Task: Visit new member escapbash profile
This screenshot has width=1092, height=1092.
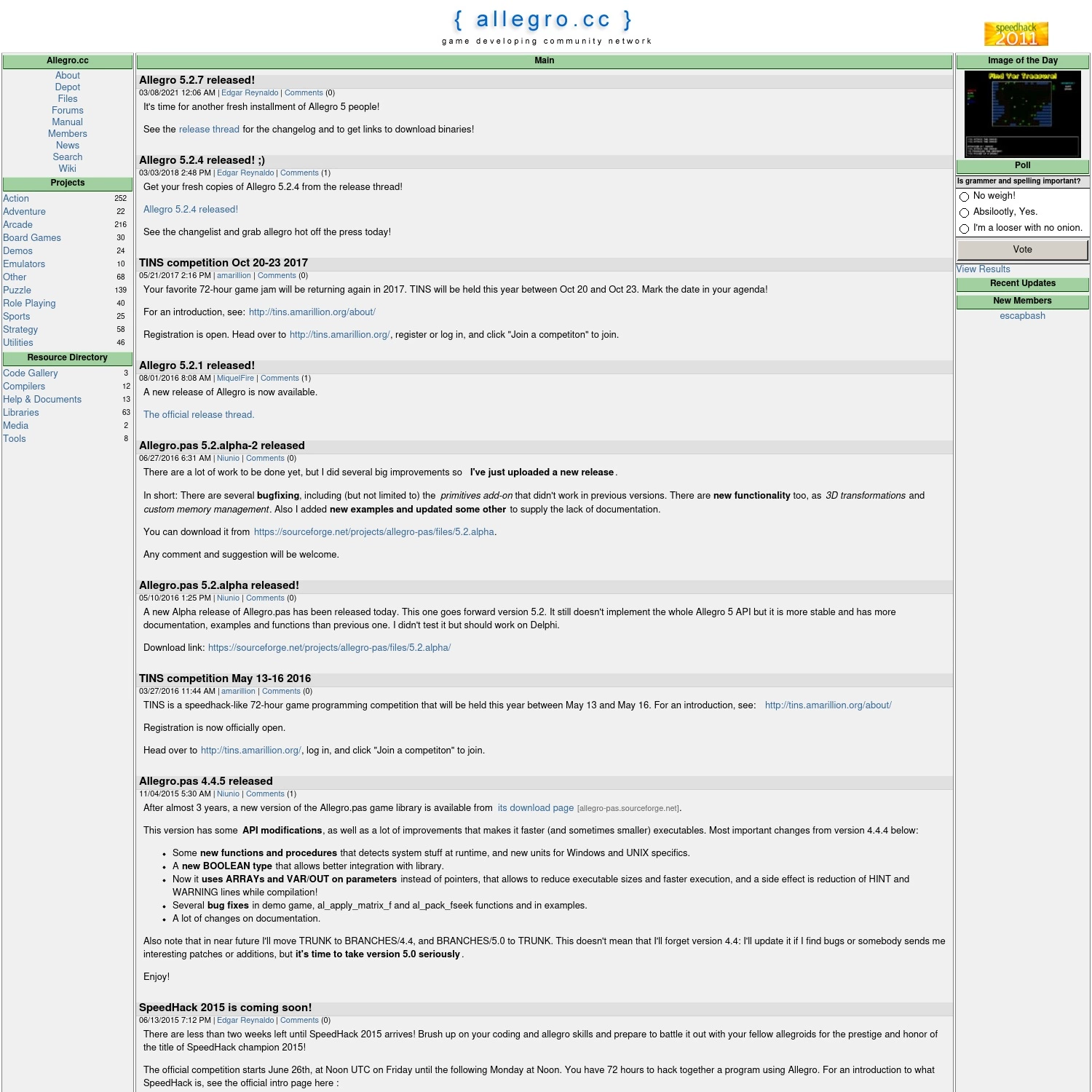Action: coord(1022,316)
